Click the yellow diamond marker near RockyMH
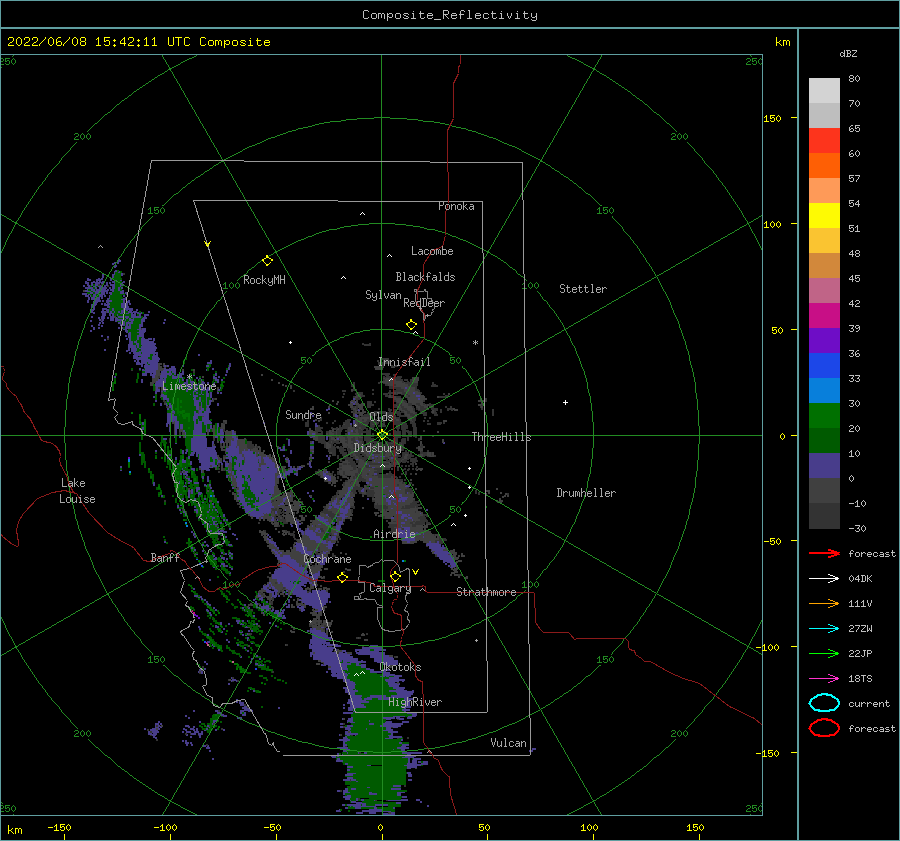900x841 pixels. click(267, 261)
